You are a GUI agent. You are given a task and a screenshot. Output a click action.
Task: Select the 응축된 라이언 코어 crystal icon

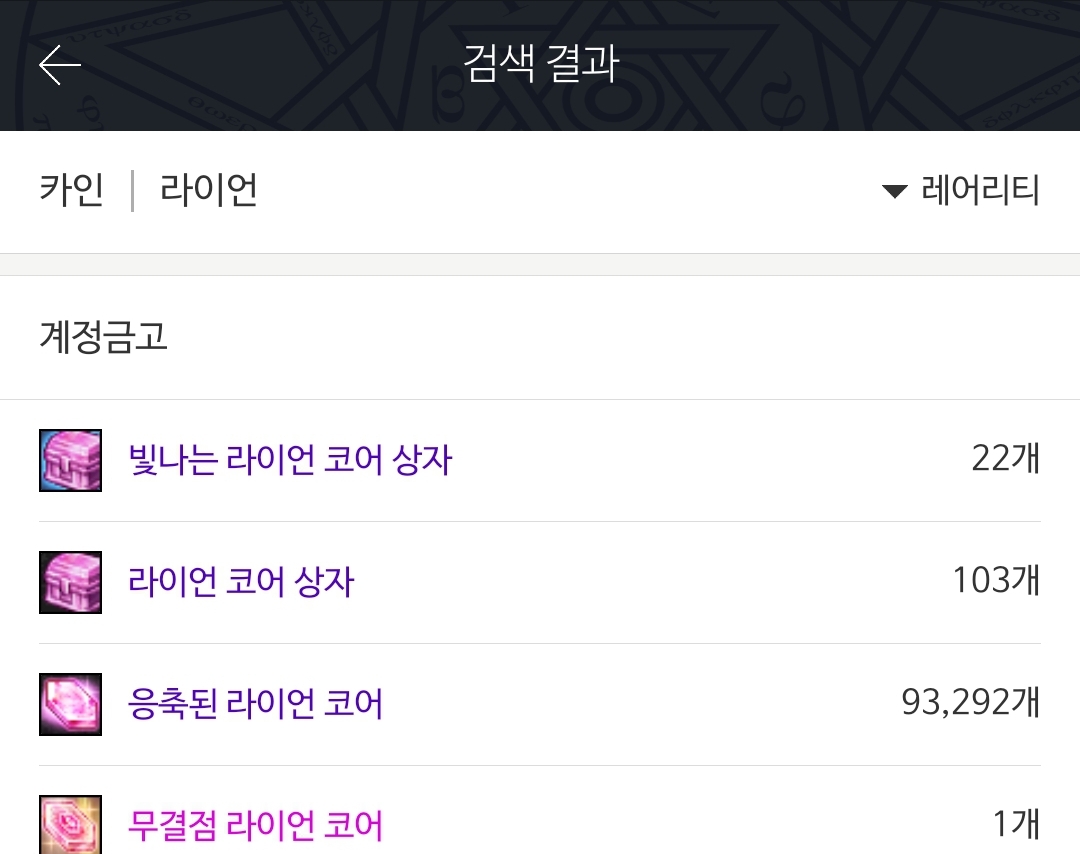70,704
